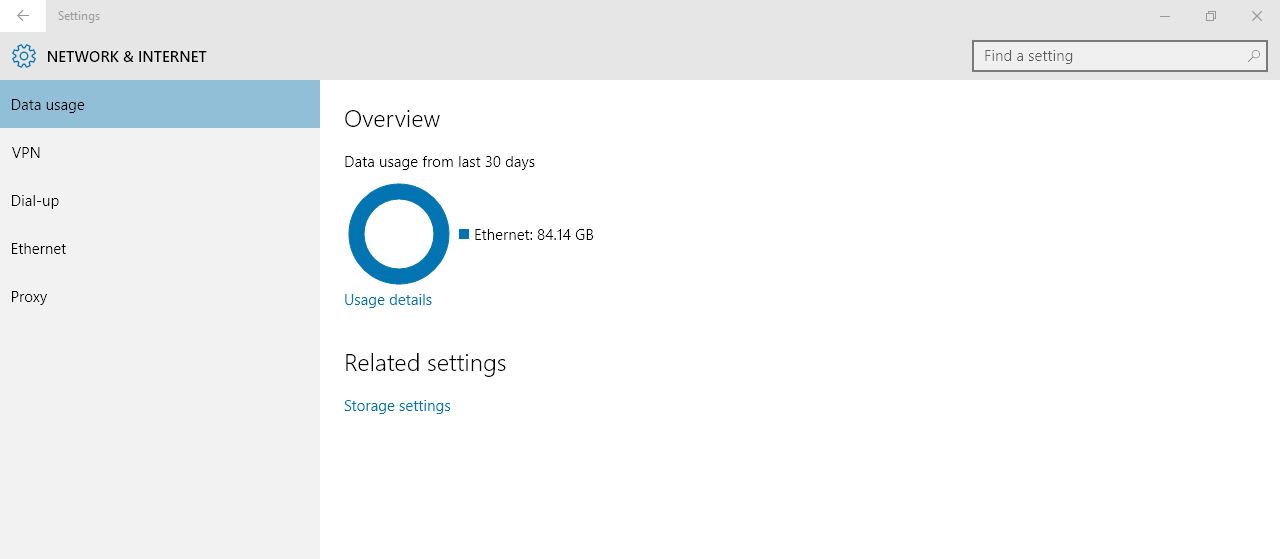Viewport: 1280px width, 559px height.
Task: Minimize the Settings window
Action: point(1165,16)
